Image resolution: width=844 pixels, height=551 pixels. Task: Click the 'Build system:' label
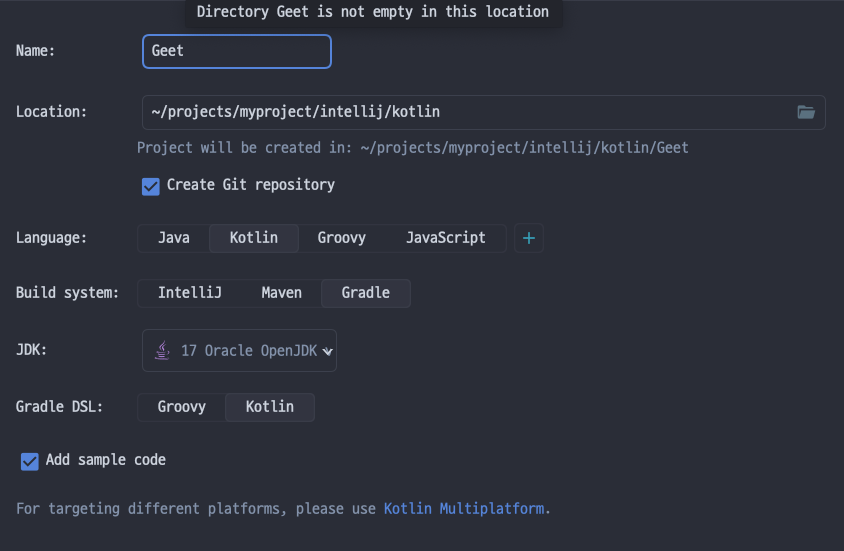pos(67,293)
